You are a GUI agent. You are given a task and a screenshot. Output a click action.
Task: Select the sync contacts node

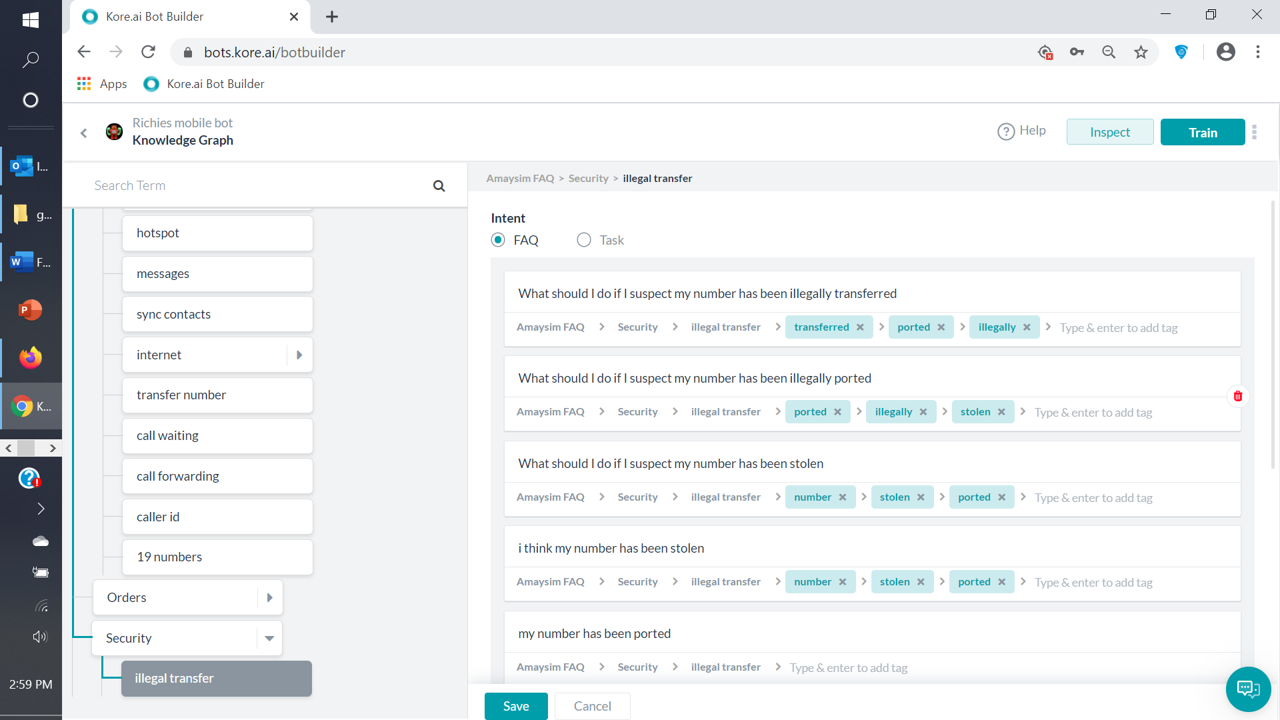click(x=218, y=314)
